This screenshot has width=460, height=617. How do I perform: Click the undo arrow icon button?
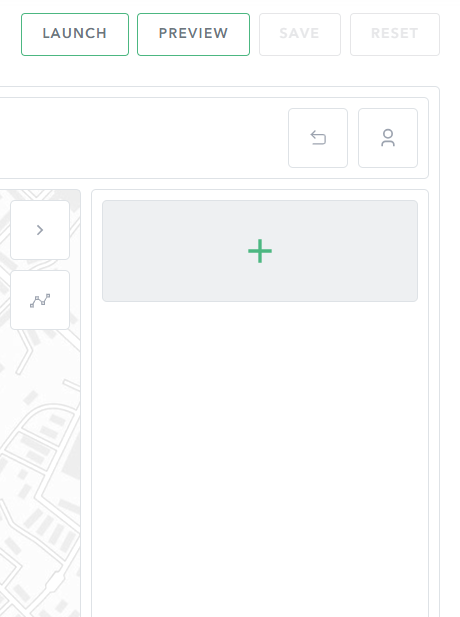318,138
